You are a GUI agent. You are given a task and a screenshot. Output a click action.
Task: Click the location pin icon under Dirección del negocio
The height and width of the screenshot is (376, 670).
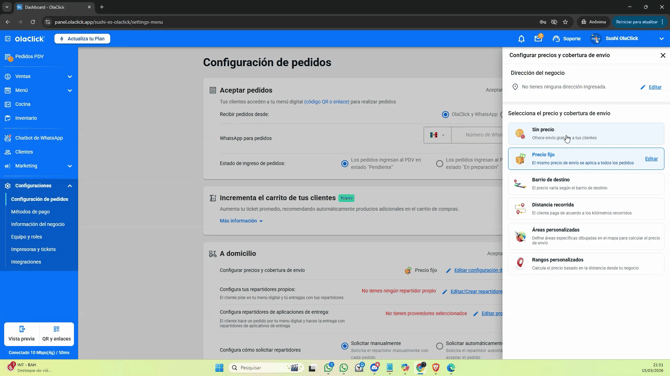pos(515,87)
